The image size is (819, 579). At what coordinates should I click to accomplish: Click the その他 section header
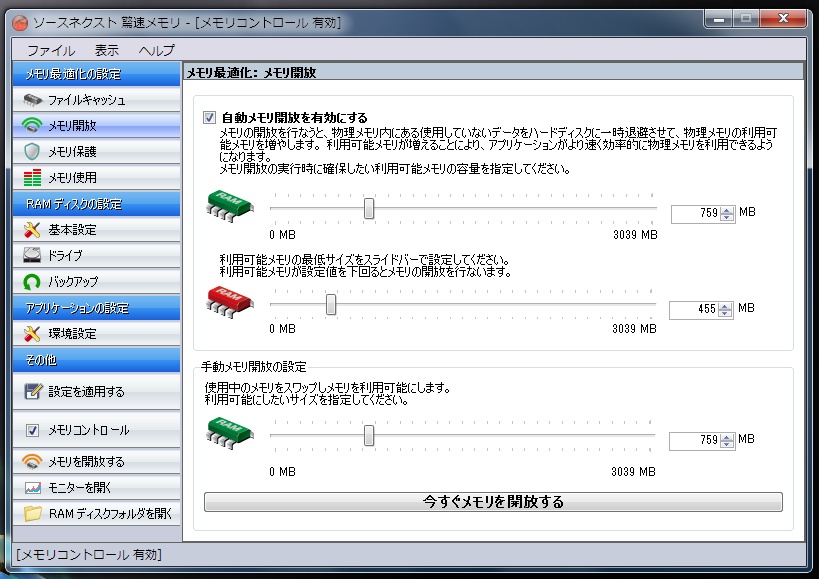pos(97,360)
